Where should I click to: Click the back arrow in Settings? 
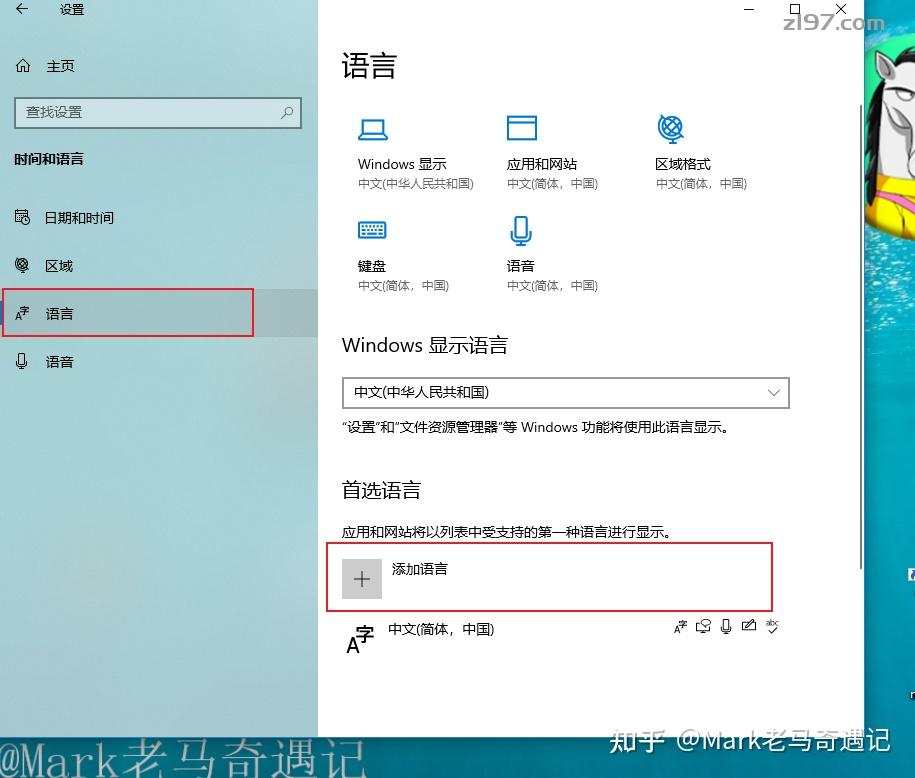(x=22, y=9)
